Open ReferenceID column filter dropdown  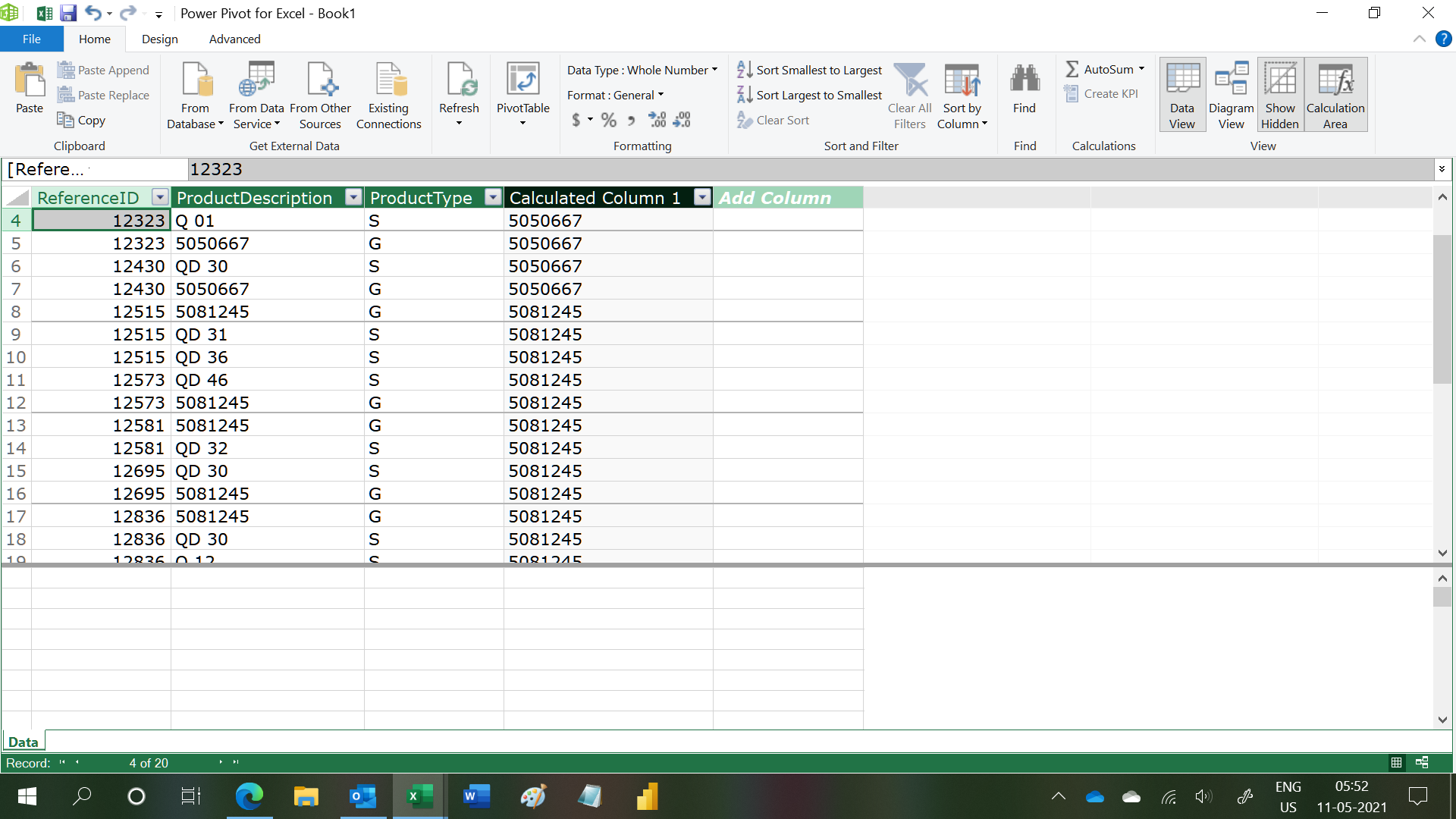159,197
